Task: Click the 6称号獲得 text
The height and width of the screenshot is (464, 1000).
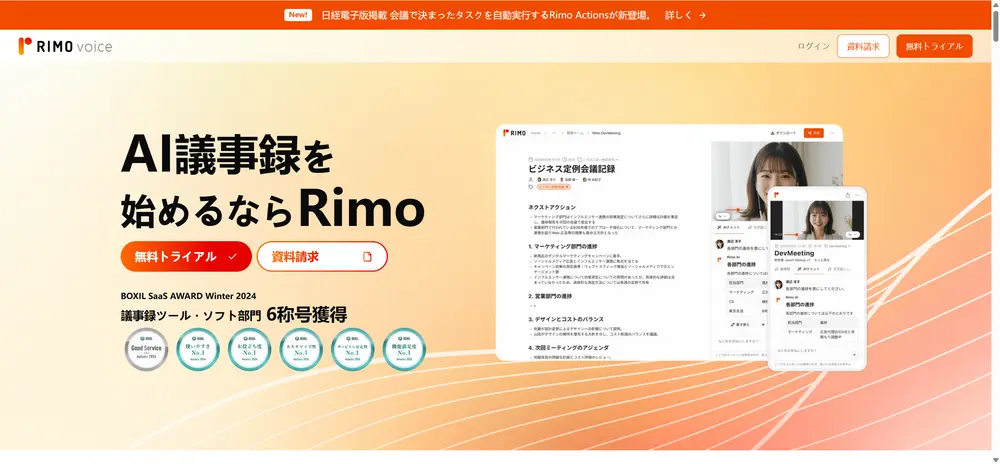Action: tap(307, 314)
